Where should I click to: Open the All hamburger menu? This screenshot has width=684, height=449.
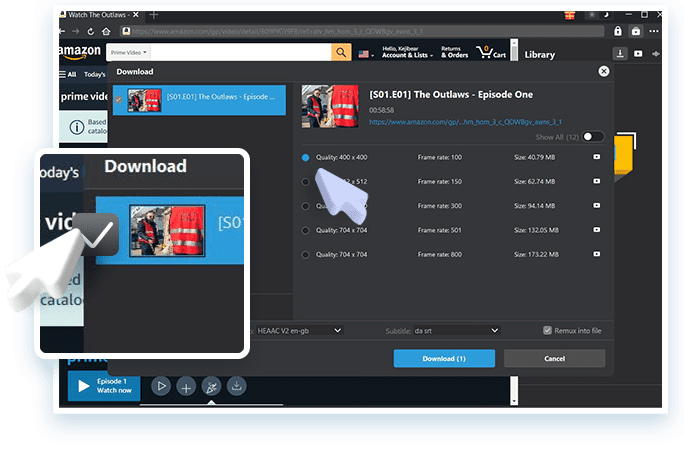(68, 74)
